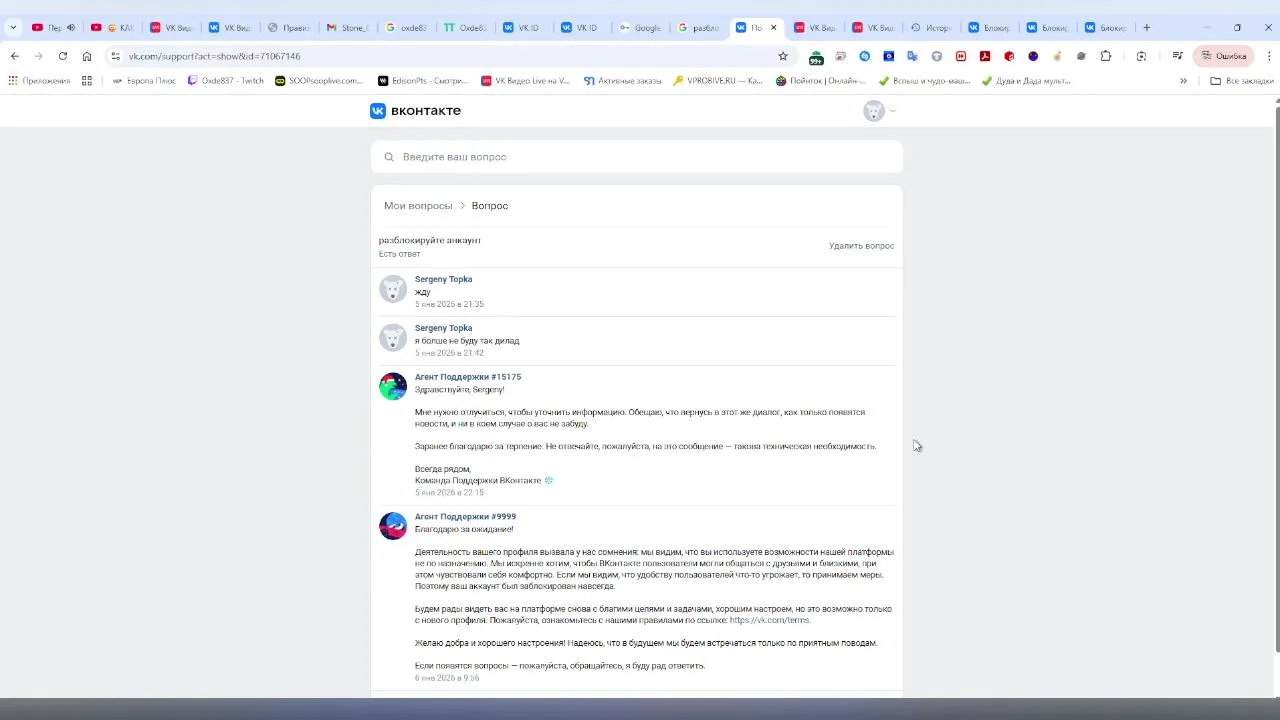Click Агент Поддержки #9999 avatar

[x=393, y=526]
